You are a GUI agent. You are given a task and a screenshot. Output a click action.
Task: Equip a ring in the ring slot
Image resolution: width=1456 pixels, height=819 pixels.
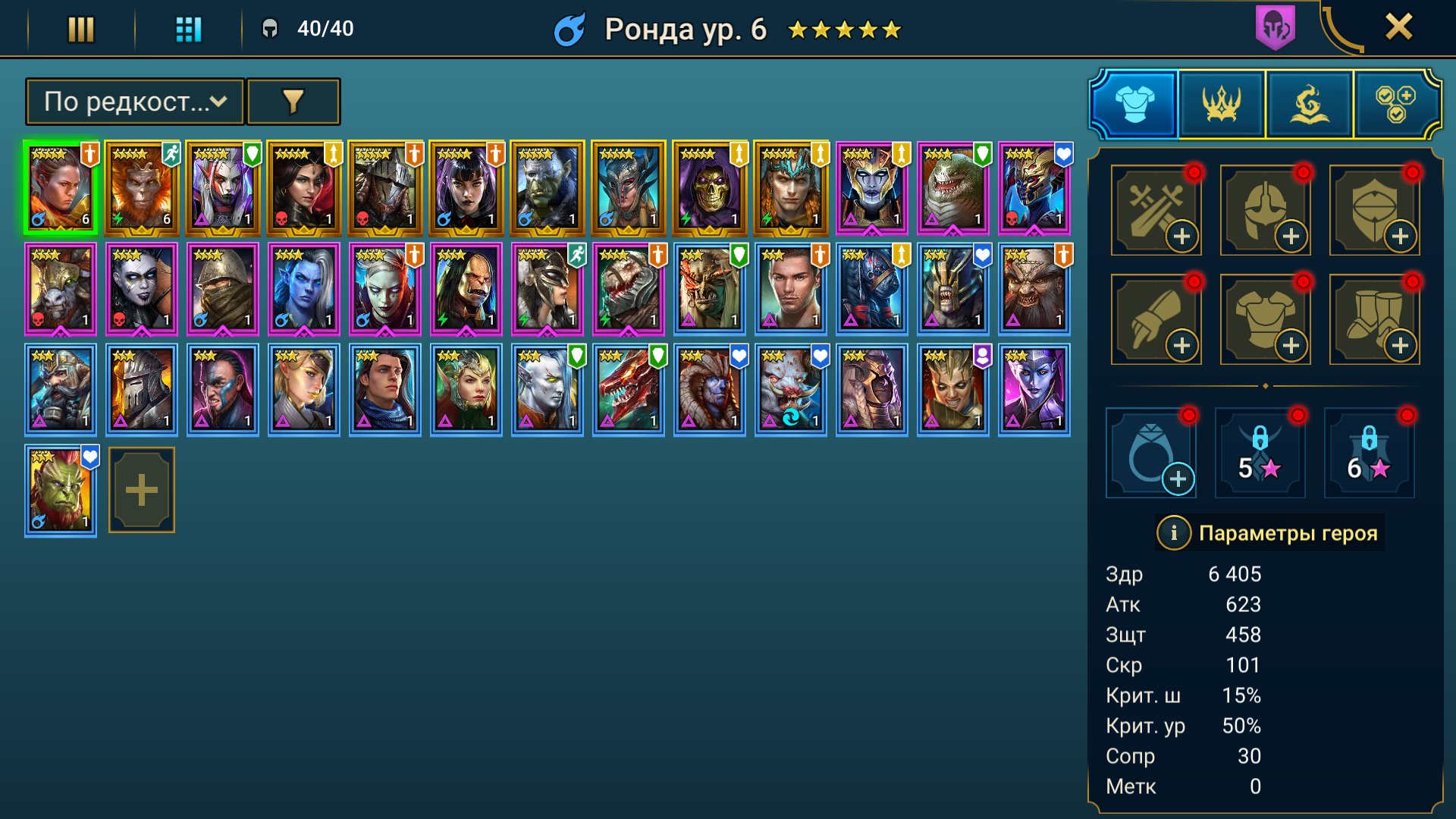(x=1151, y=453)
